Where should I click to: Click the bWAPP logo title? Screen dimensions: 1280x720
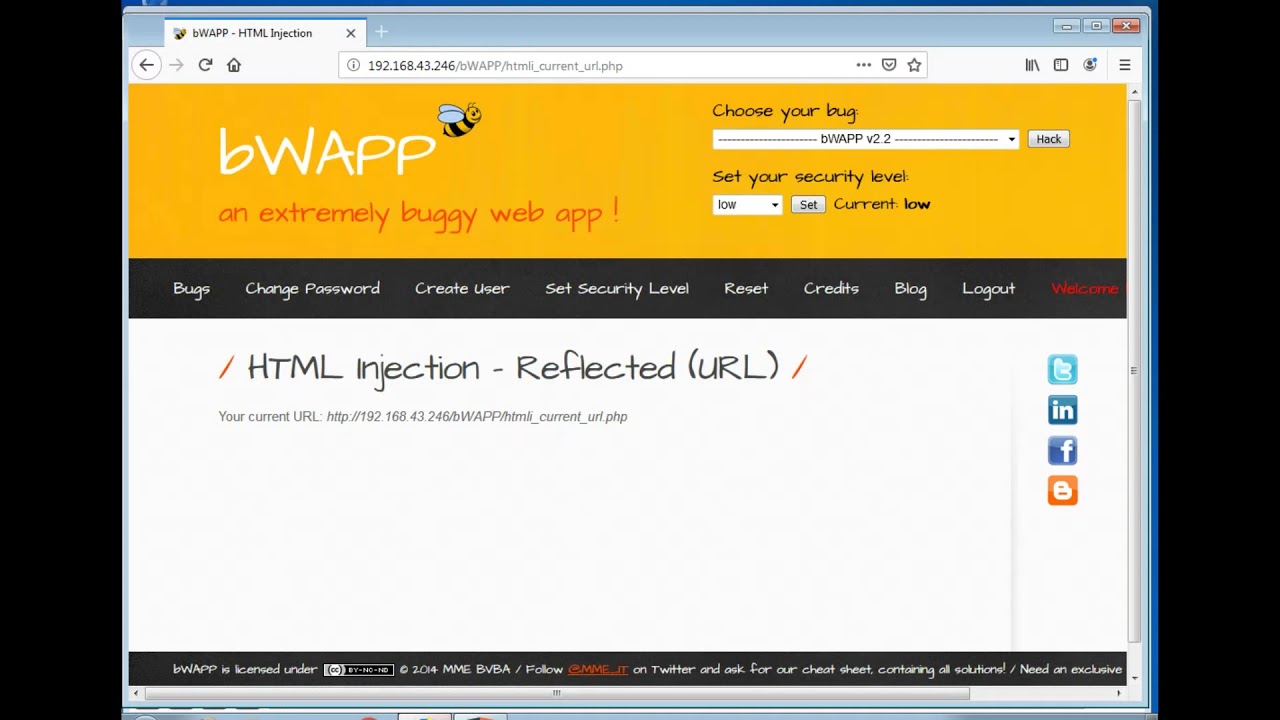(x=327, y=152)
